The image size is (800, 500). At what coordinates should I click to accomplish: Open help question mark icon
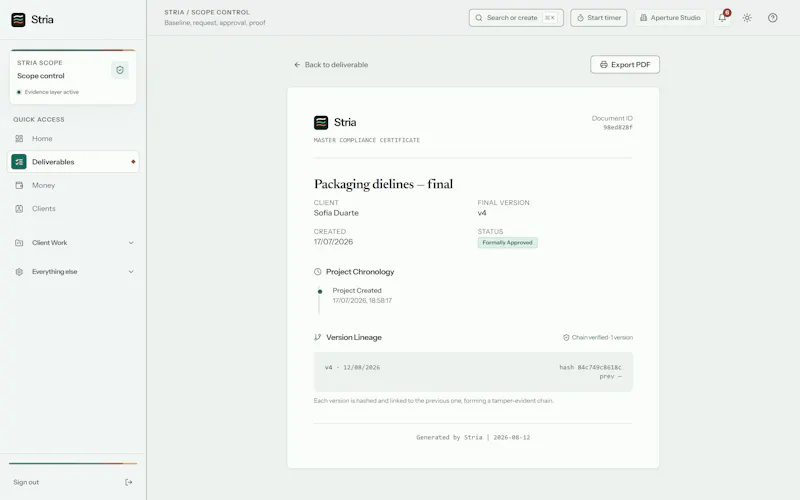coord(772,18)
